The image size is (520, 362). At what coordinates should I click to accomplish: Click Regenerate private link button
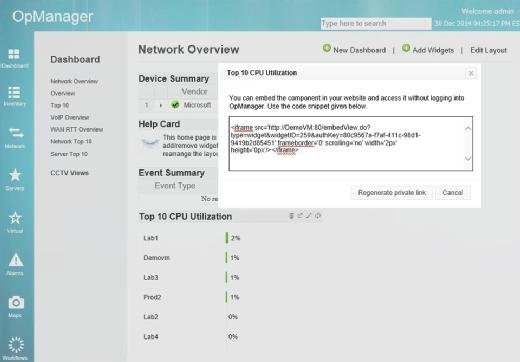pos(392,193)
